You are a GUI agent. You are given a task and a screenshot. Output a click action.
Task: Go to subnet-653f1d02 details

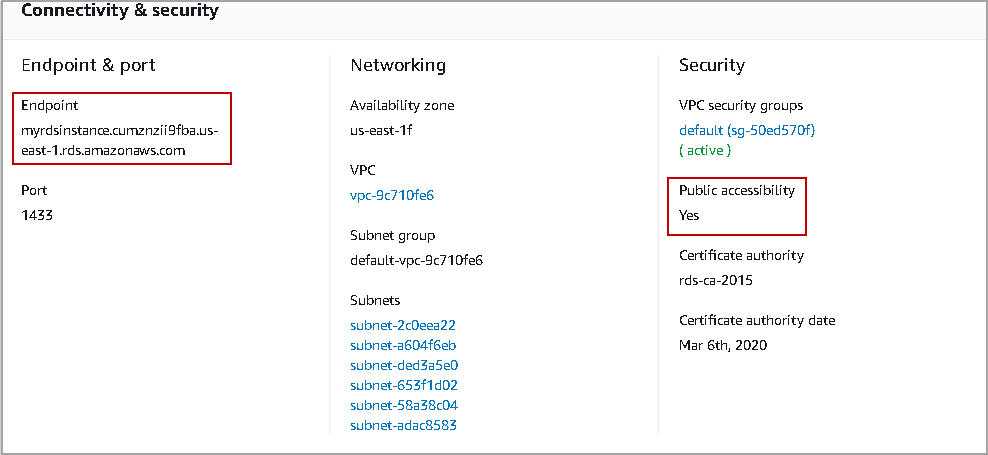click(x=403, y=385)
